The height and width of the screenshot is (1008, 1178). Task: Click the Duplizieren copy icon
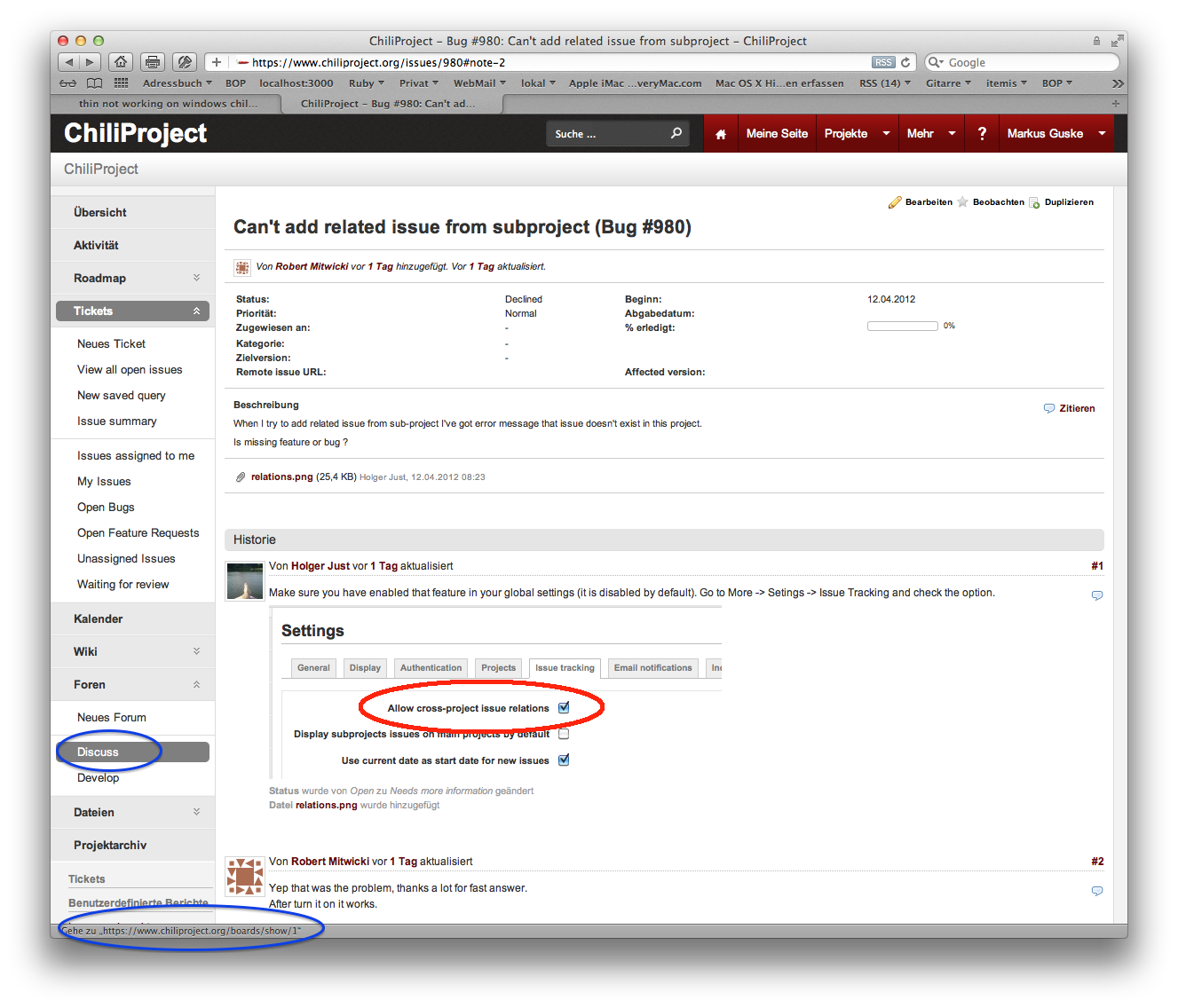click(1034, 202)
